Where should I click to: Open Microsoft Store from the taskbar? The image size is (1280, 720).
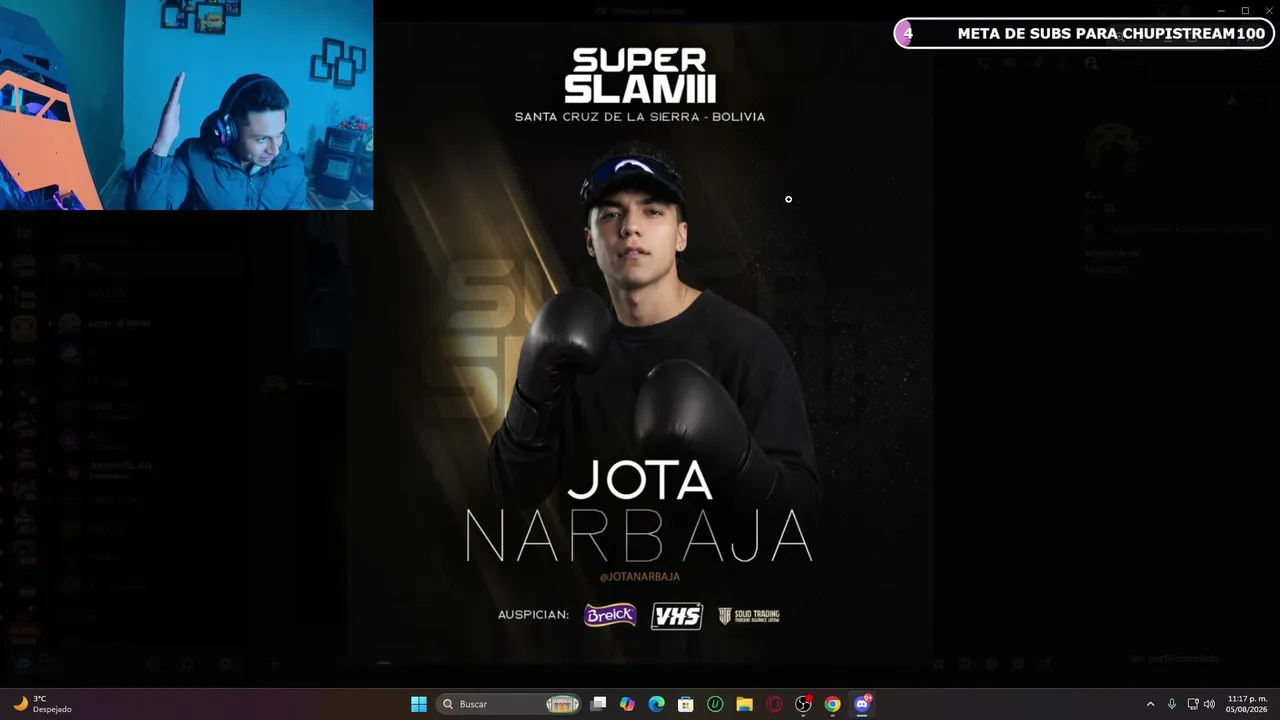click(685, 704)
